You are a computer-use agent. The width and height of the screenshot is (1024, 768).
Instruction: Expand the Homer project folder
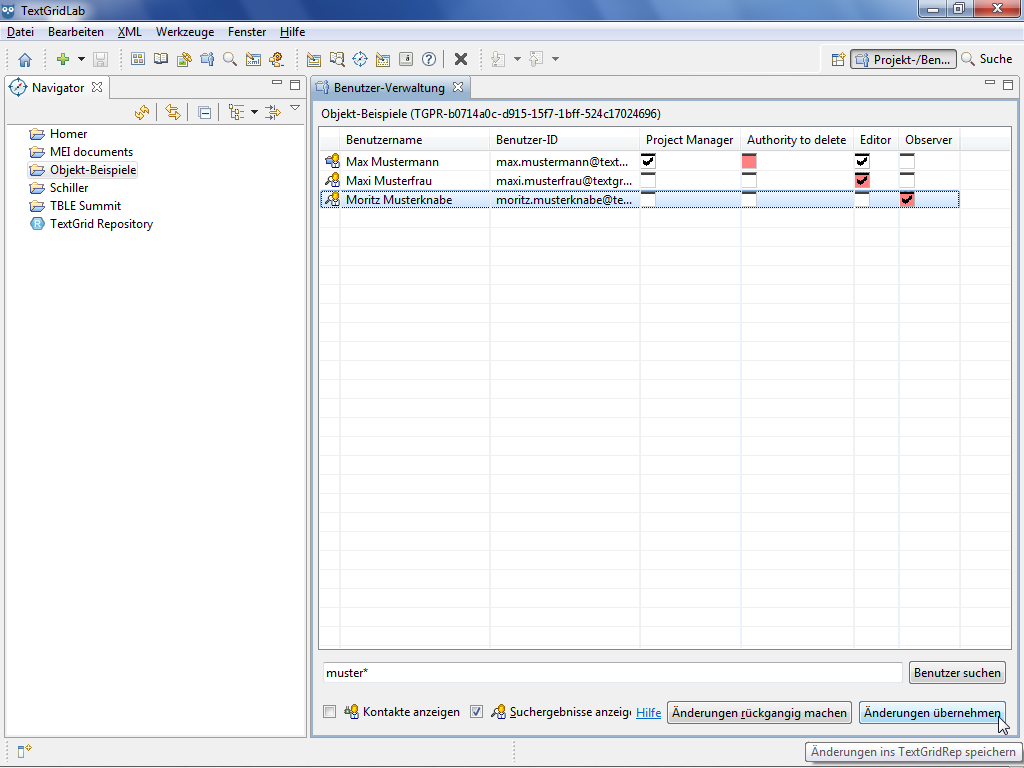tap(37, 134)
